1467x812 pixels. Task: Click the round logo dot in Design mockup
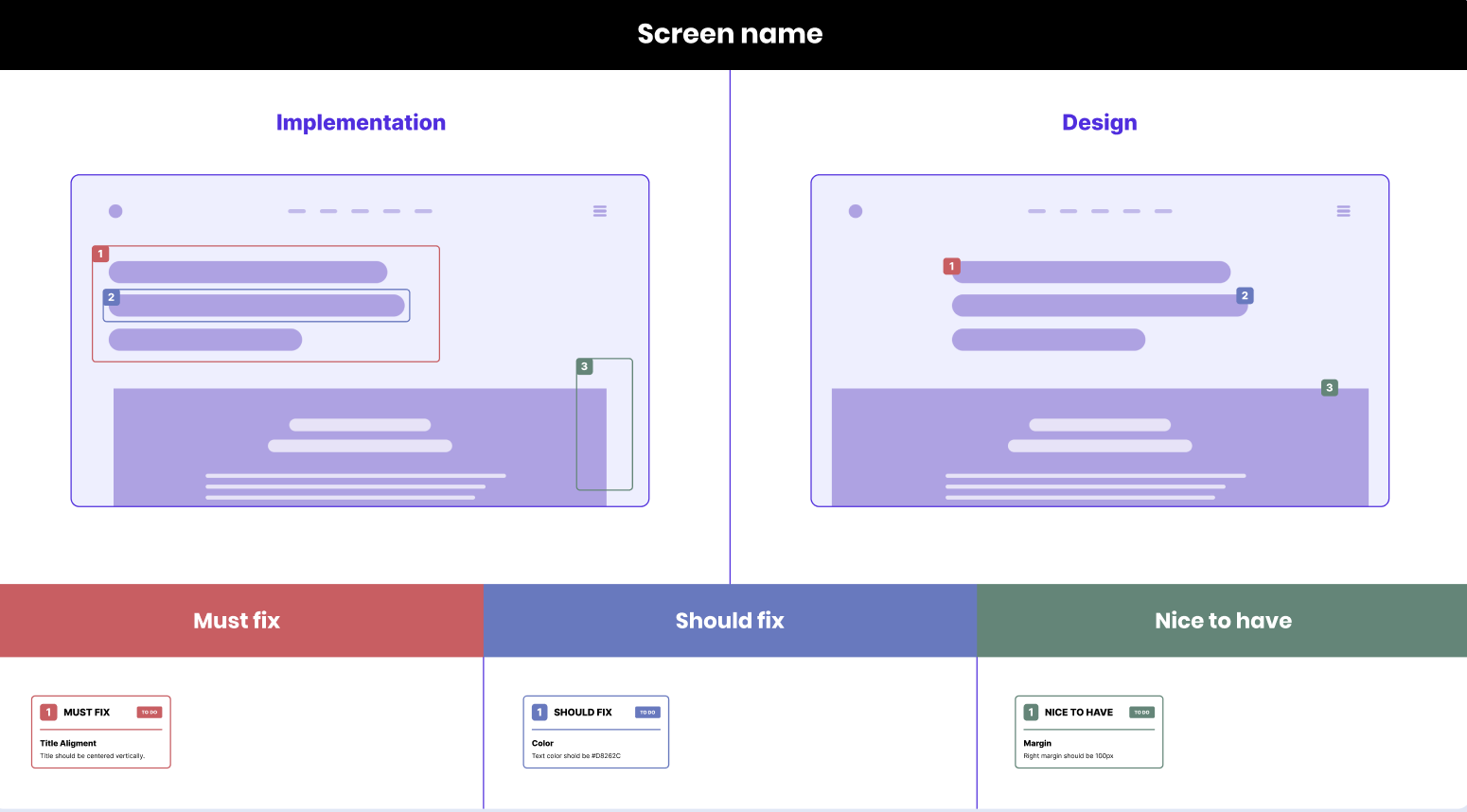856,211
